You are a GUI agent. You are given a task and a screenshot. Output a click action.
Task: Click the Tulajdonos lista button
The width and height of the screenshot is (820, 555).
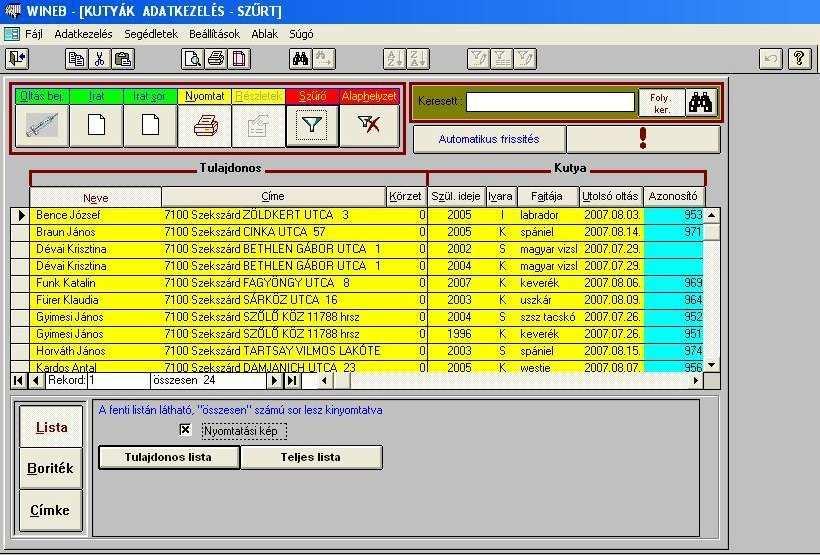click(x=169, y=457)
